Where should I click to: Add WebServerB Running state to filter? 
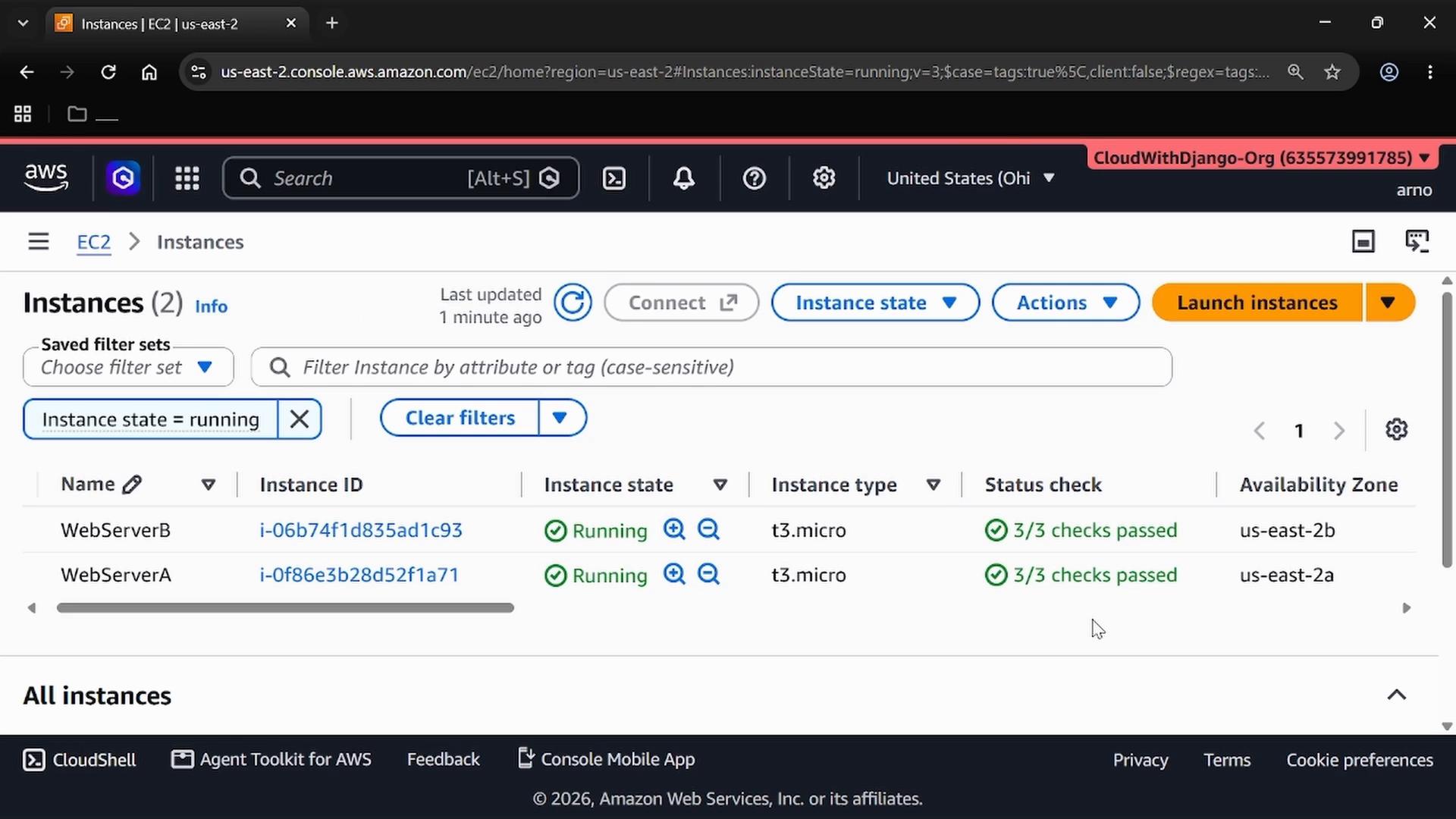(x=674, y=529)
